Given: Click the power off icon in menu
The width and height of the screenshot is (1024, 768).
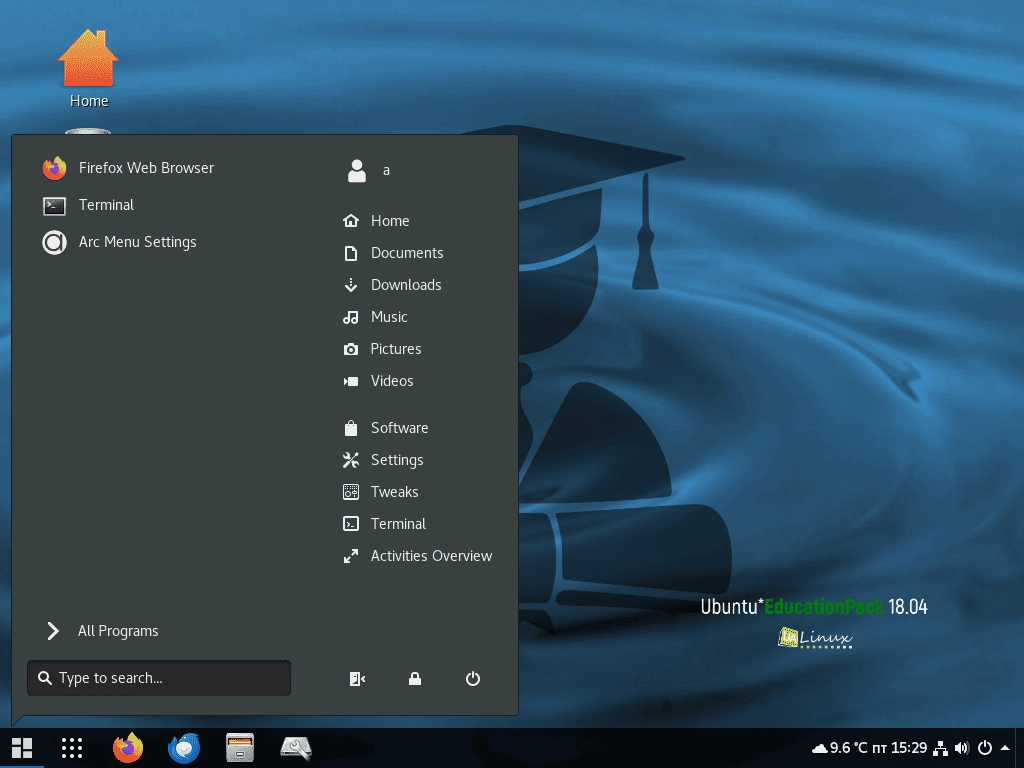Looking at the screenshot, I should point(473,679).
